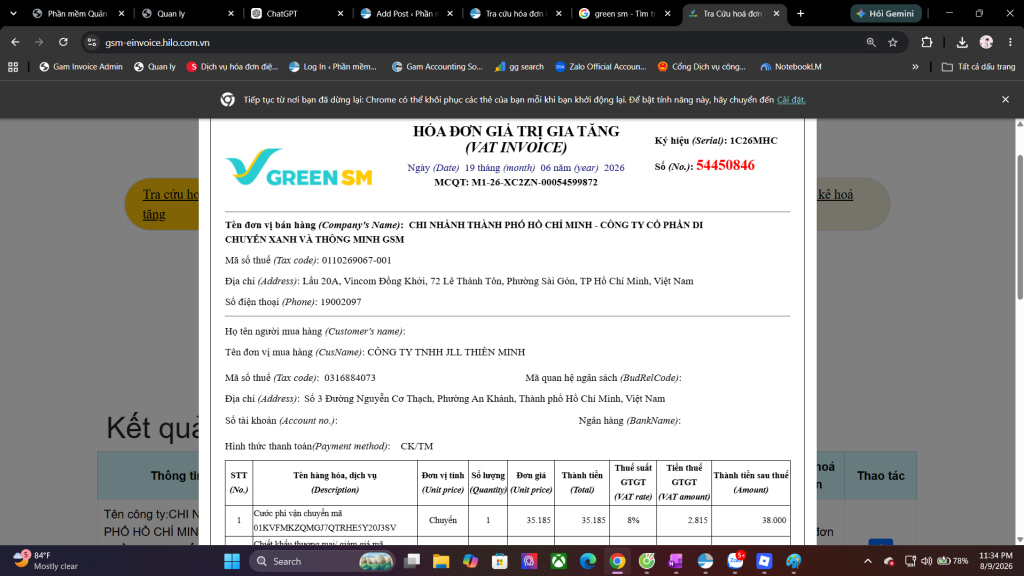Bookmark this page with the star
The height and width of the screenshot is (576, 1024).
click(x=893, y=42)
